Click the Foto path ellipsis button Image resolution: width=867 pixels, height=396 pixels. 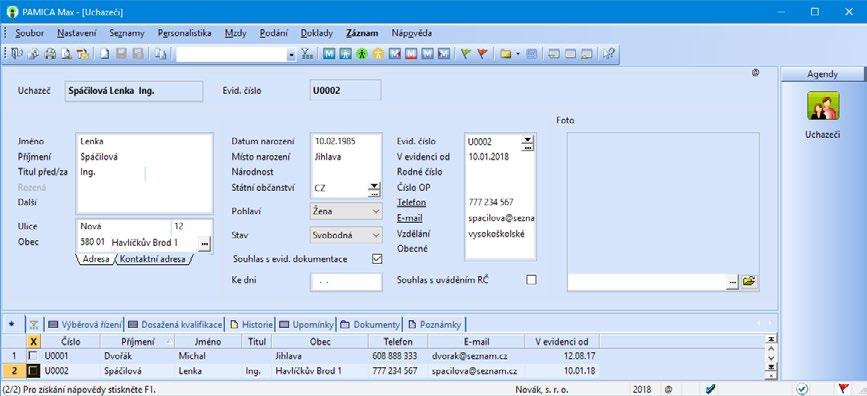pos(732,282)
